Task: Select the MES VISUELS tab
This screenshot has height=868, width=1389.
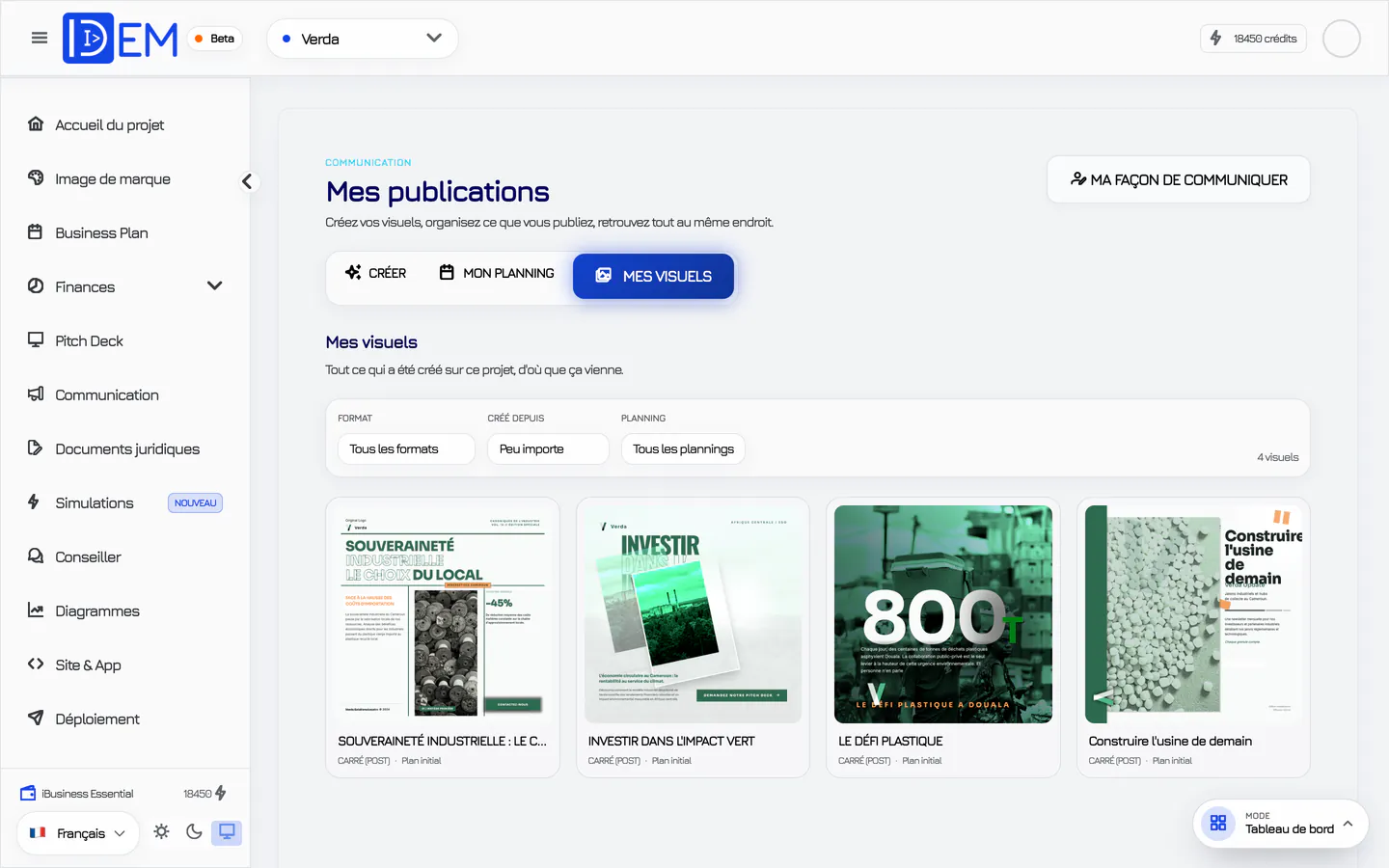Action: pos(654,276)
